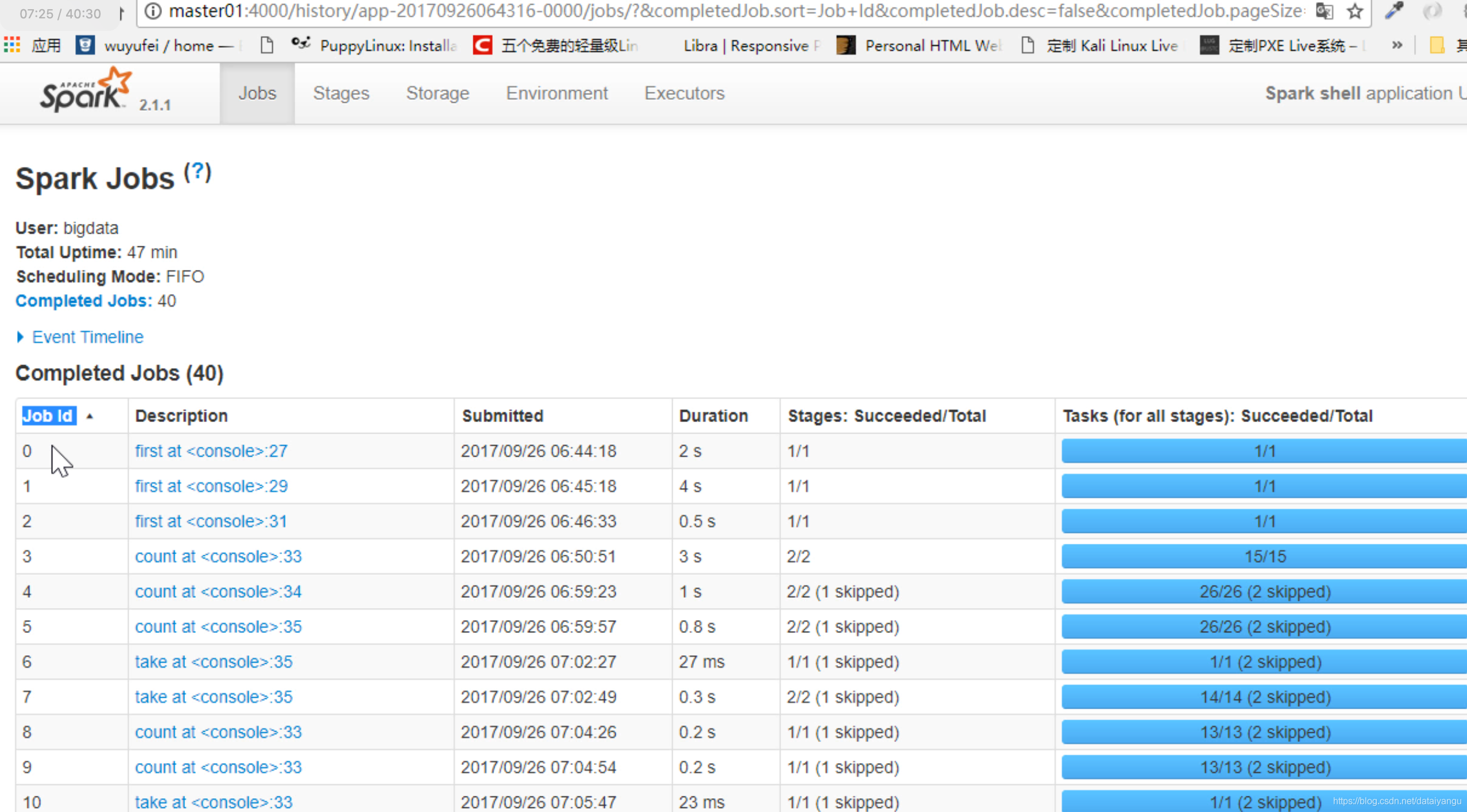Open the 五个免费的轻量级Lin bookmark
Screen dimensions: 1467x812
555,45
